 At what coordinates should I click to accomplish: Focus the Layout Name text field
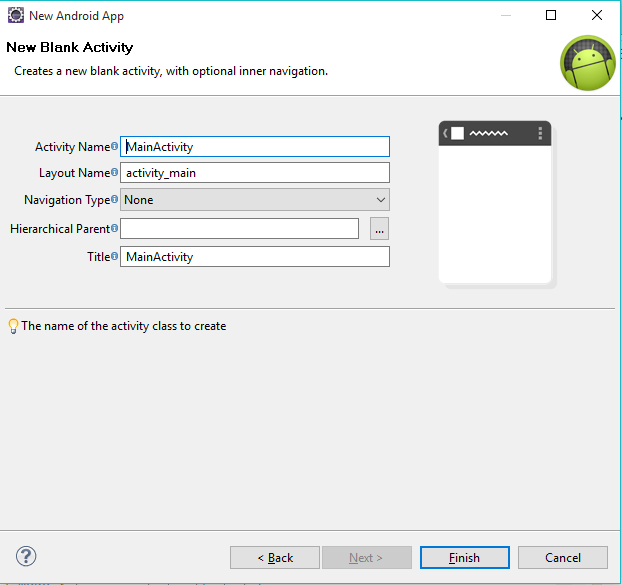click(x=255, y=173)
